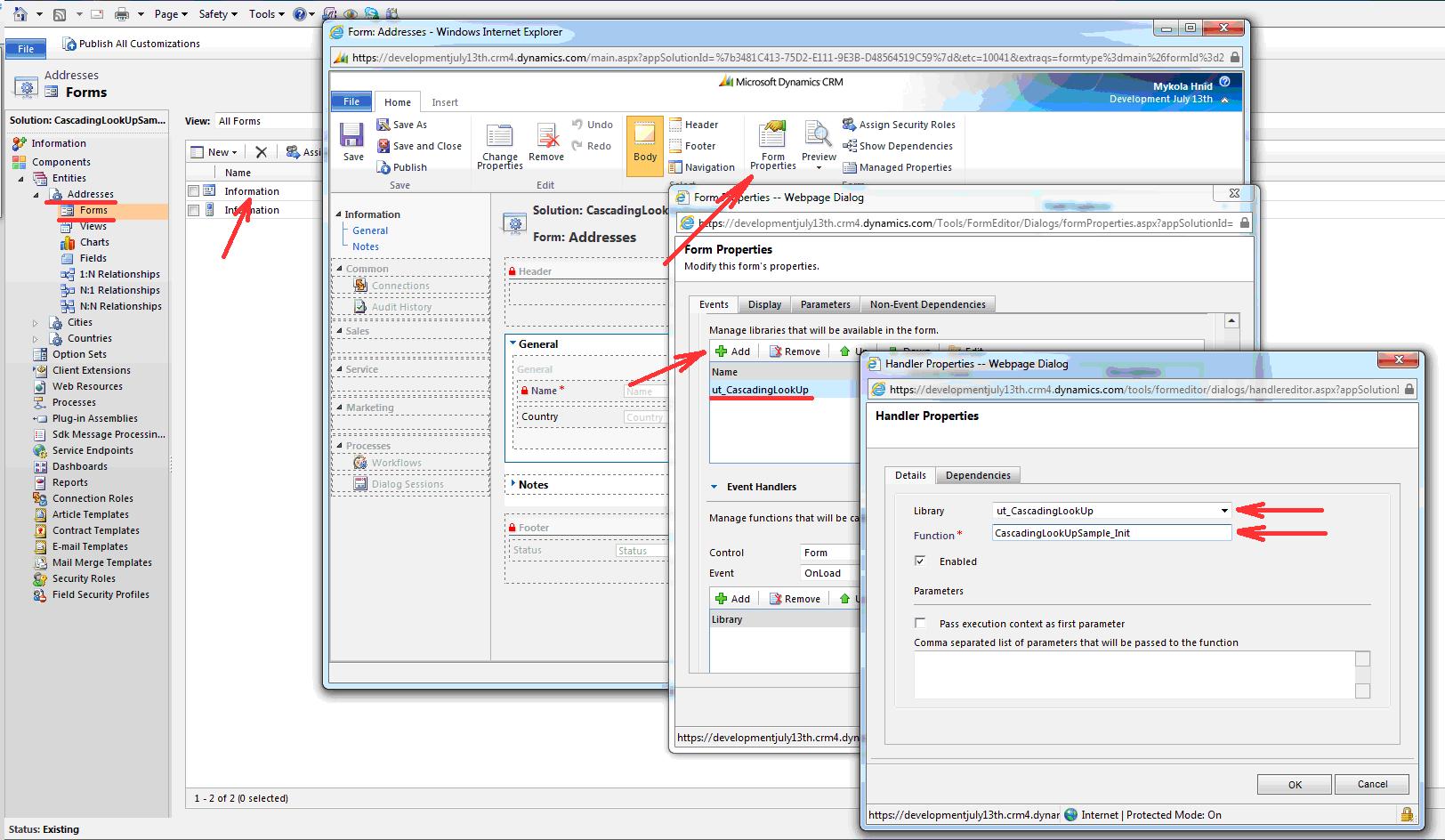Viewport: 1445px width, 840px height.
Task: Collapse the Entities node in the solution tree
Action: point(21,178)
